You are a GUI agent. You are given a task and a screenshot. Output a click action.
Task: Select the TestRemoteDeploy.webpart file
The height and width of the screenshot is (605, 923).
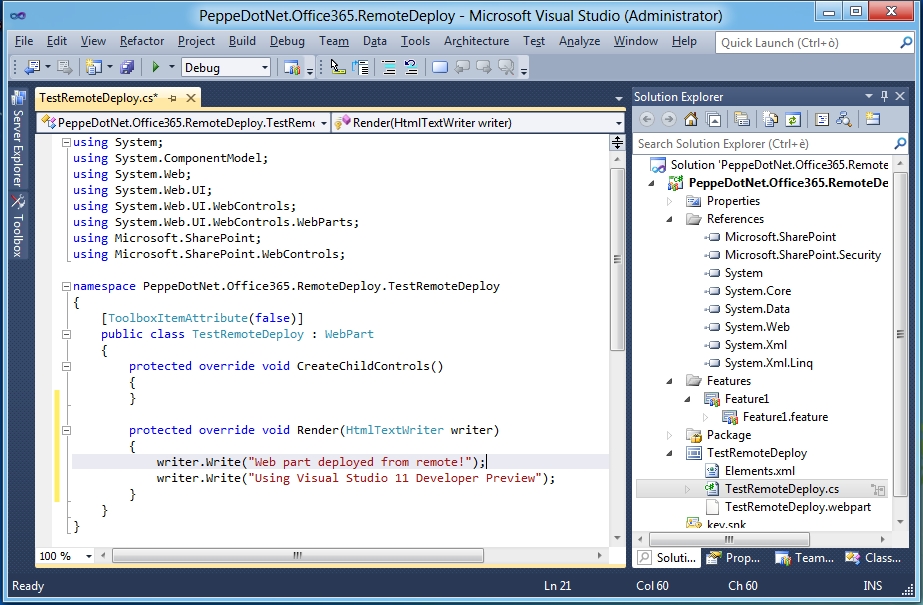pyautogui.click(x=798, y=507)
